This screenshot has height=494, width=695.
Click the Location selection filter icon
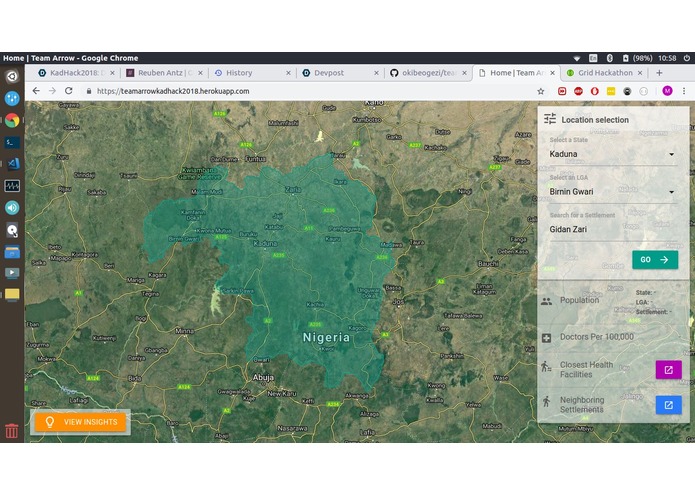(x=550, y=119)
